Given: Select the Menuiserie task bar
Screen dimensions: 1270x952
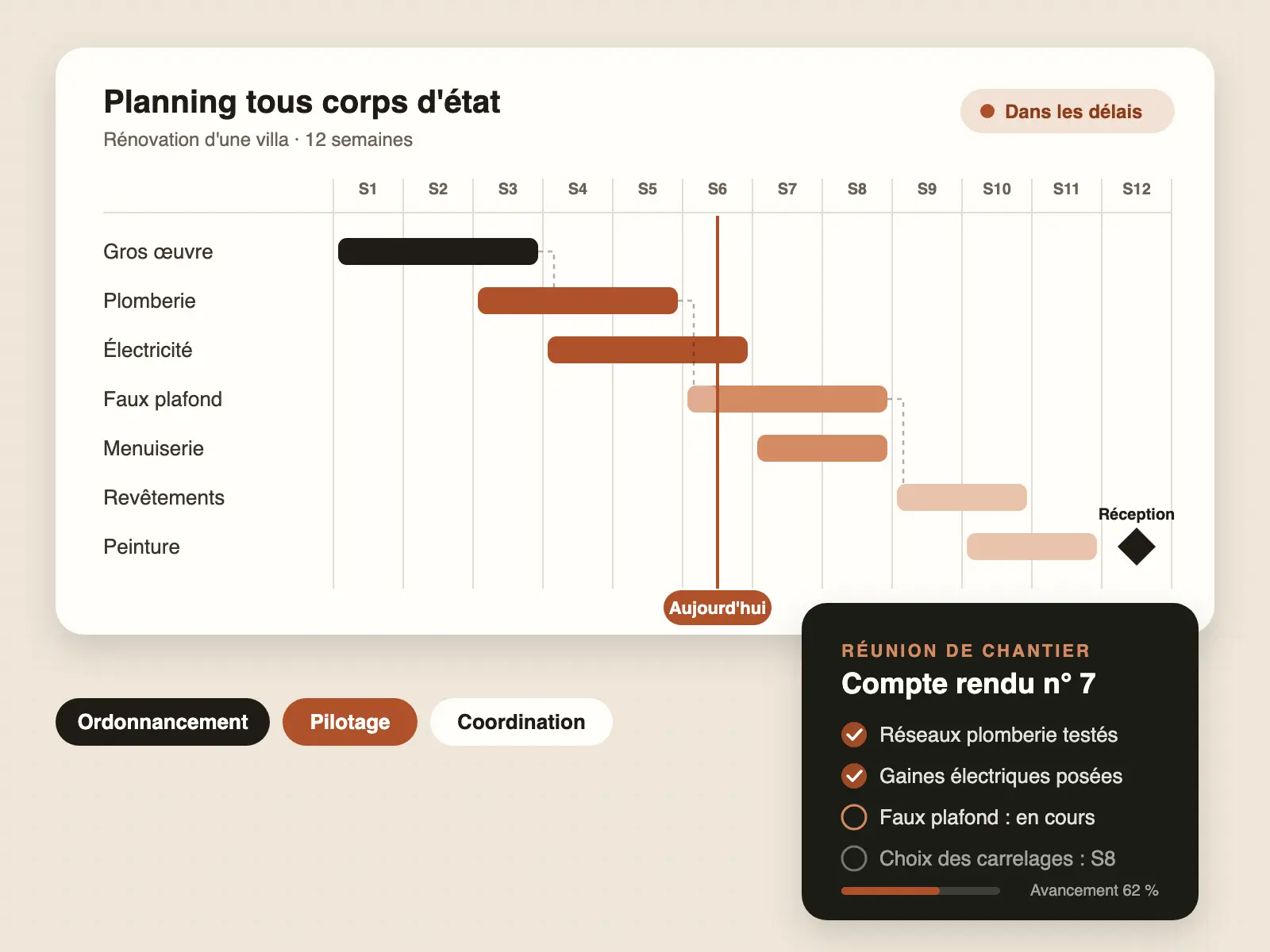Looking at the screenshot, I should [x=822, y=448].
